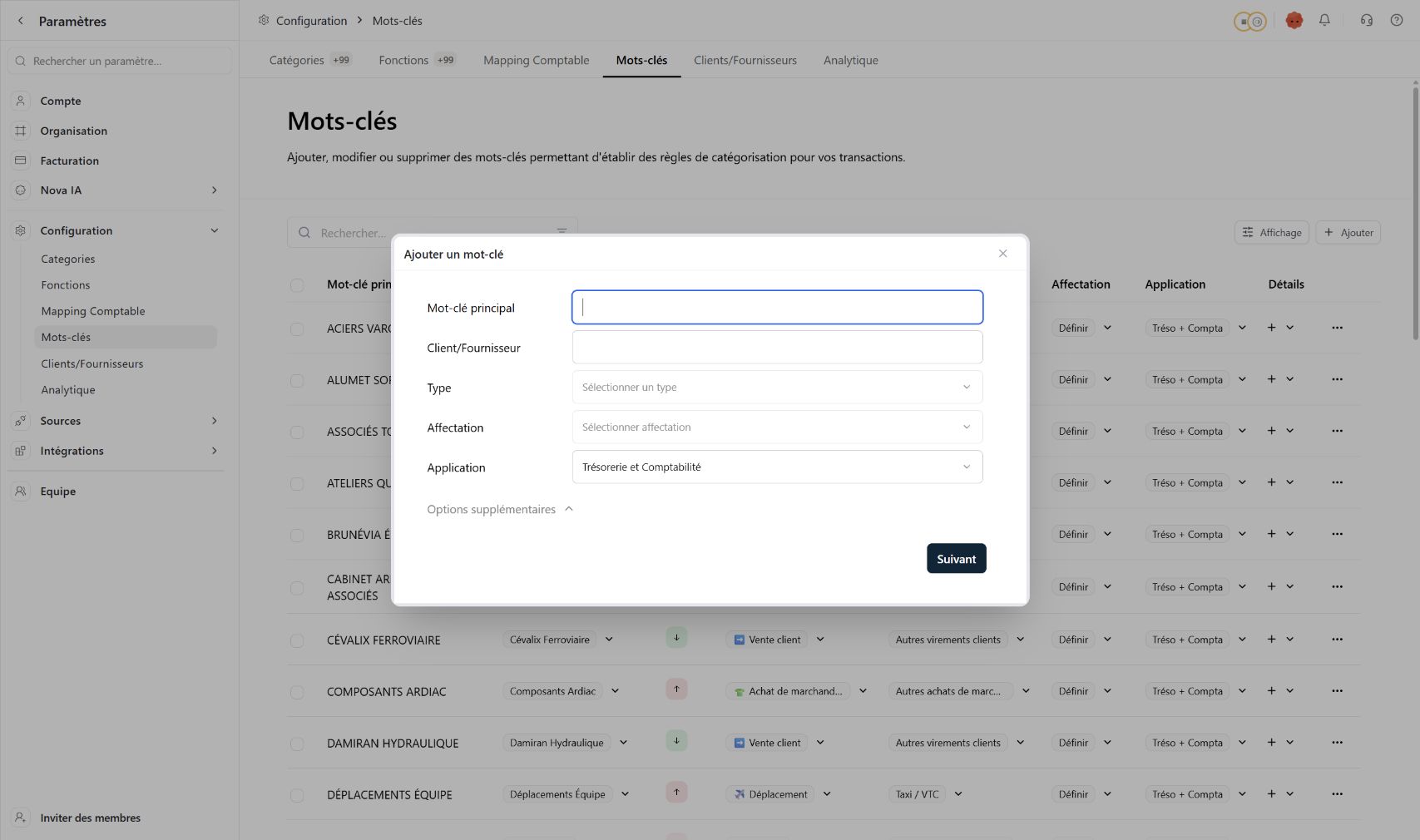Switch to the Mapping Comptable tab
Image resolution: width=1420 pixels, height=840 pixels.
pos(536,60)
